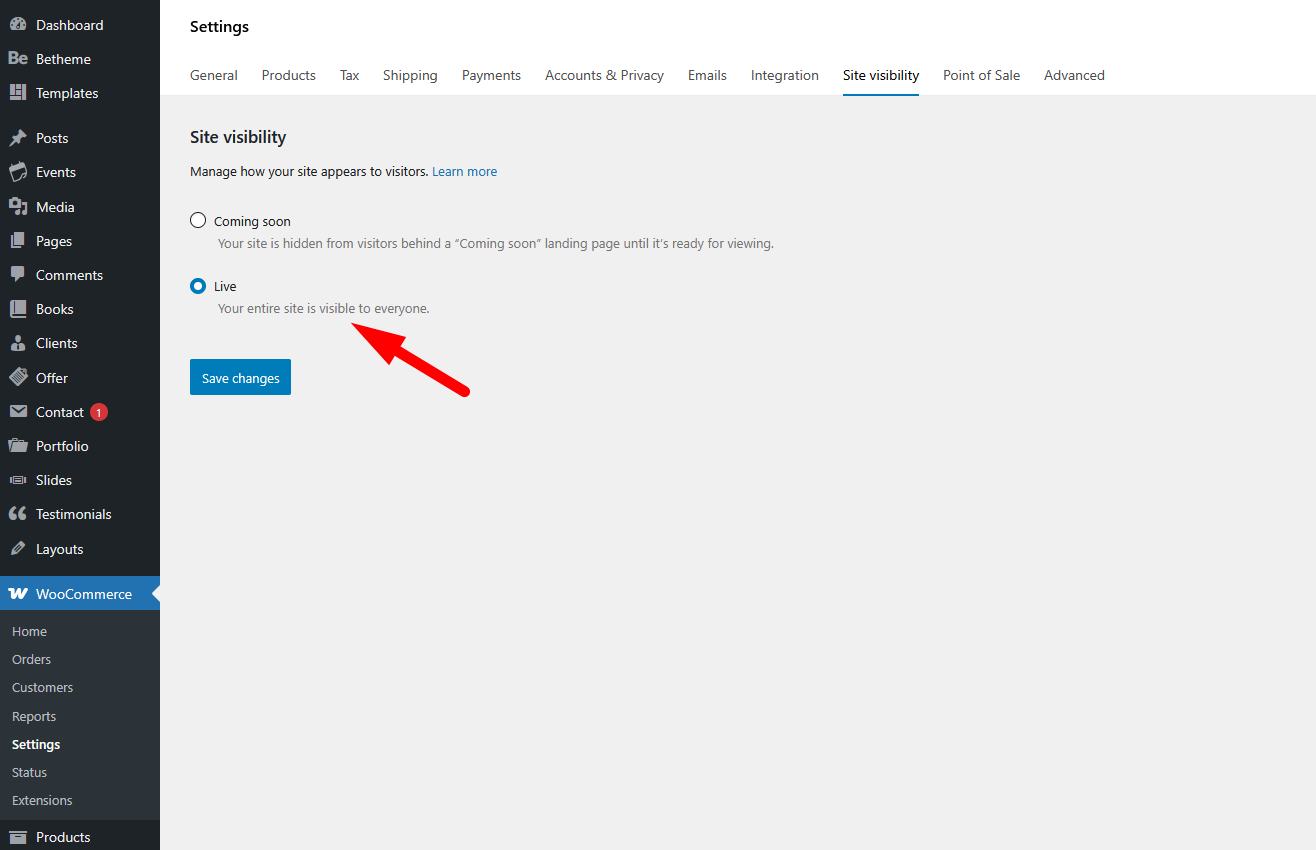The width and height of the screenshot is (1316, 850).
Task: Click the WooCommerce logo icon in sidebar
Action: tap(18, 594)
